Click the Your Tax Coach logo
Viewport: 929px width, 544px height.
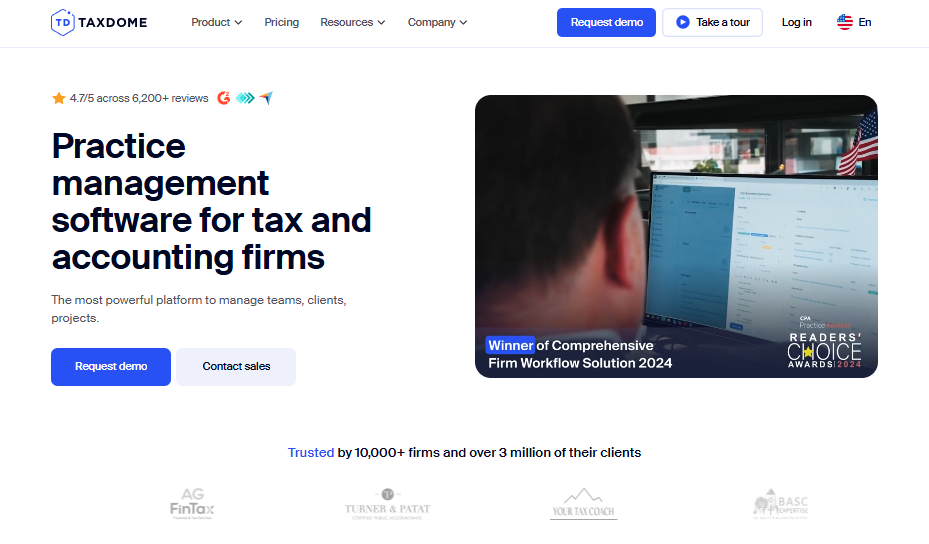pos(583,503)
